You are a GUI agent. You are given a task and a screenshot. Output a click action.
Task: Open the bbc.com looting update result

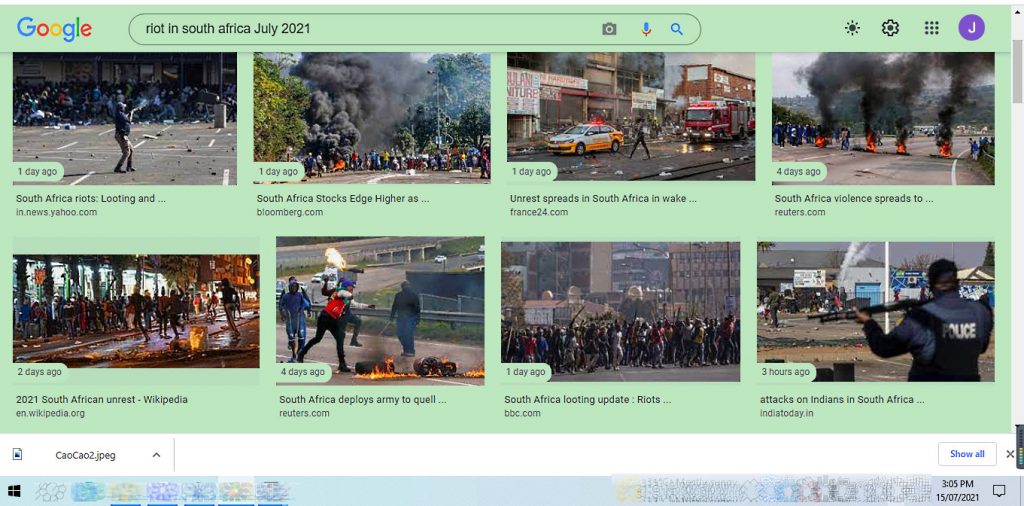coord(587,399)
